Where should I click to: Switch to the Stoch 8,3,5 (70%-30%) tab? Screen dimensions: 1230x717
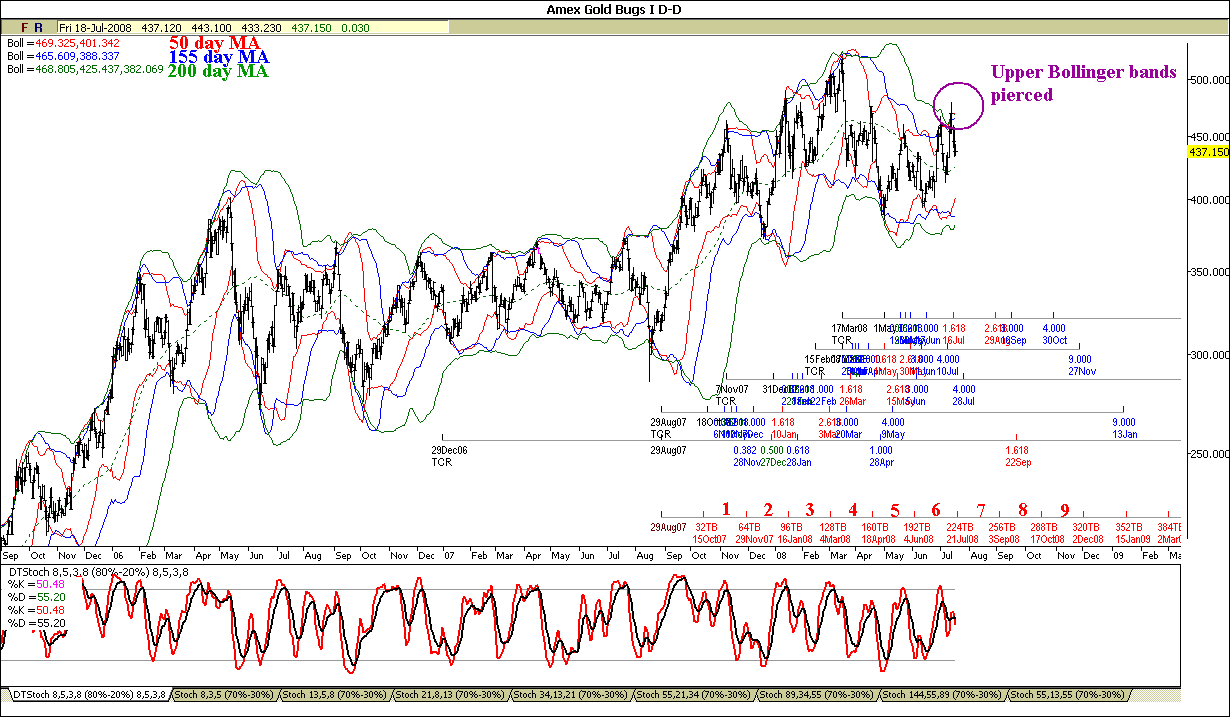click(x=226, y=693)
